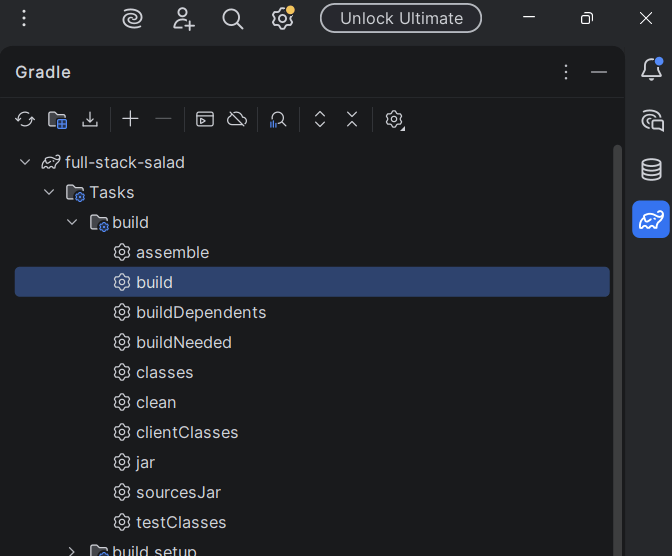Collapse the full-stack-salad project node
Screen dimensions: 672x556
pos(25,162)
